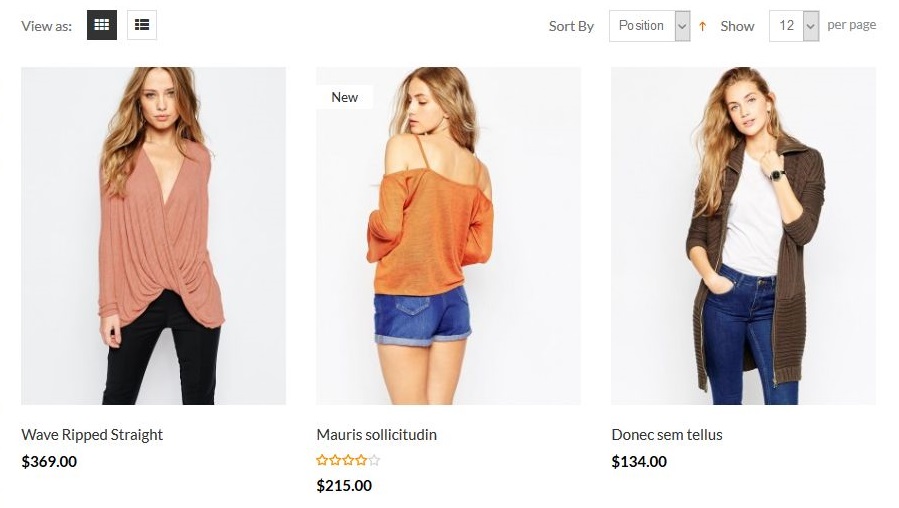Toggle sort direction arrow
The height and width of the screenshot is (508, 899).
point(703,26)
